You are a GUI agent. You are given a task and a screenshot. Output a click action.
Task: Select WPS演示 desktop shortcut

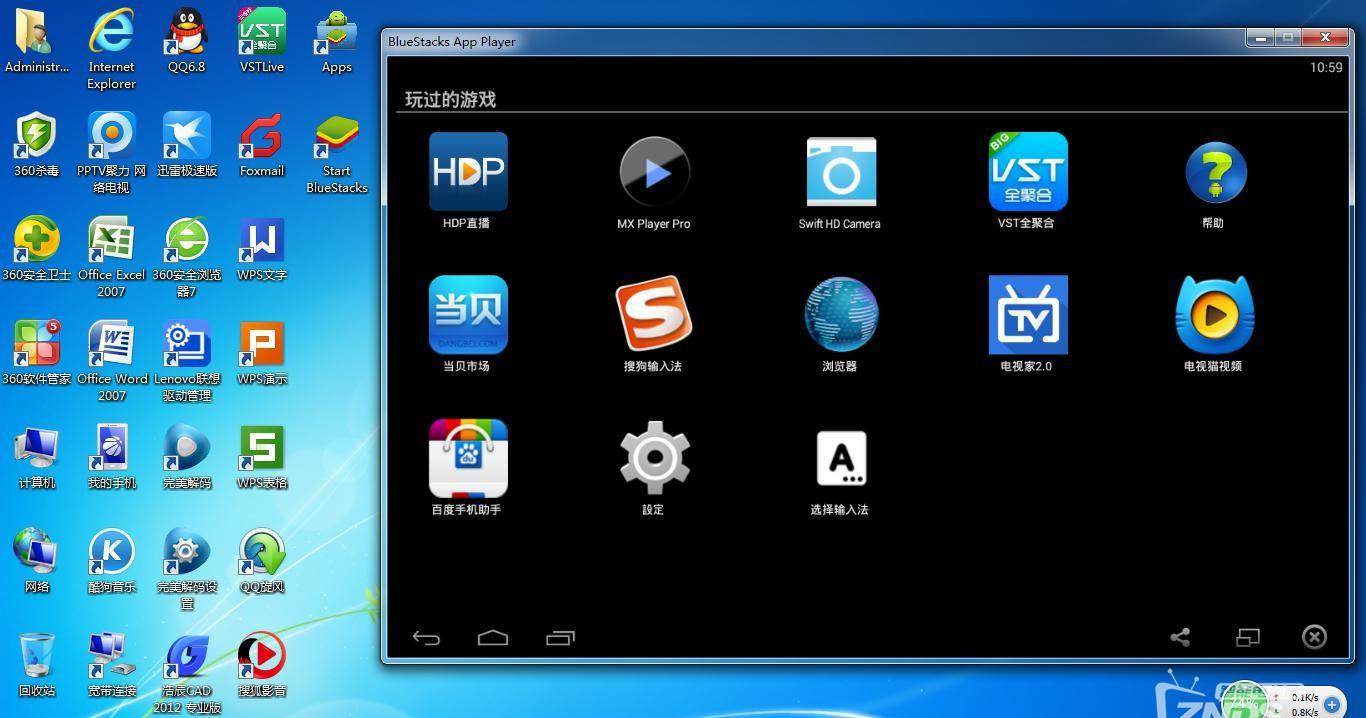(x=262, y=352)
